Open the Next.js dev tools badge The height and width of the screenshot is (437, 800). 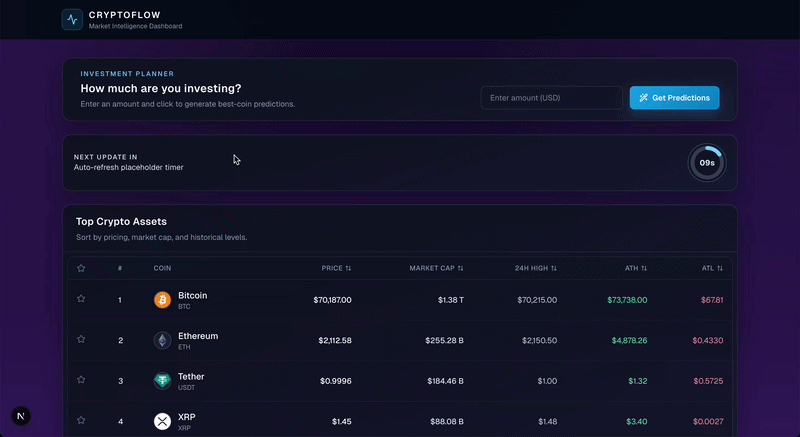(21, 416)
